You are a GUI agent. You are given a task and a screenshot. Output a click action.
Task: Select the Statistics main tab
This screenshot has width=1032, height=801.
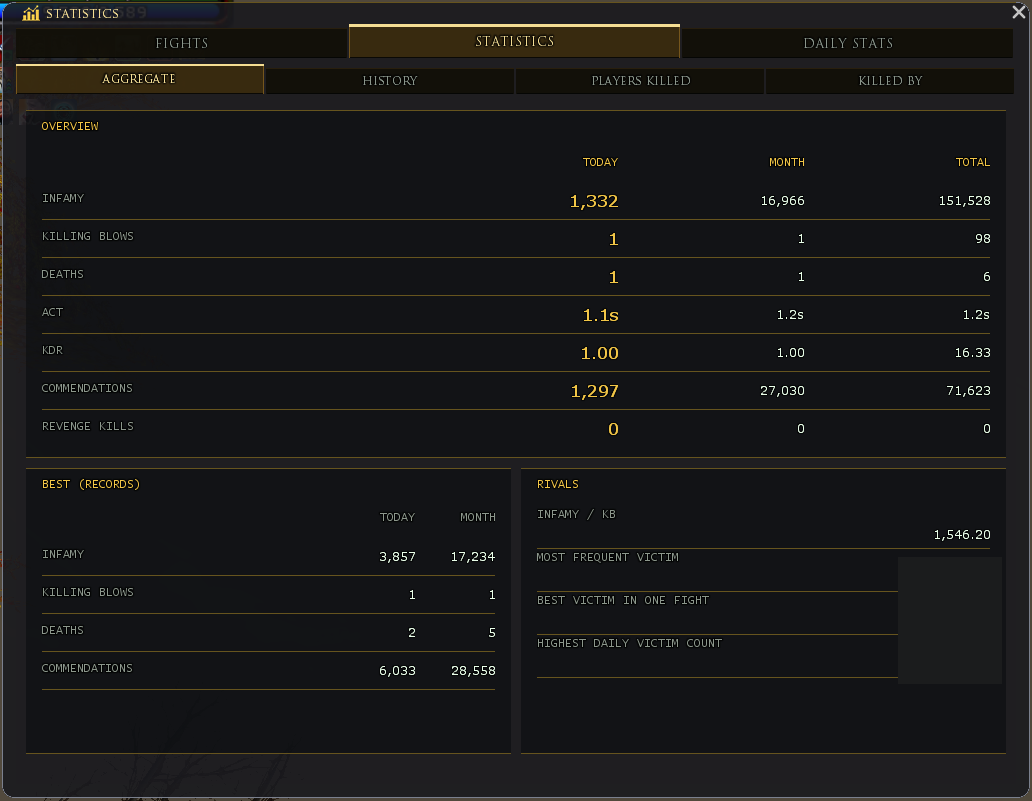(515, 41)
